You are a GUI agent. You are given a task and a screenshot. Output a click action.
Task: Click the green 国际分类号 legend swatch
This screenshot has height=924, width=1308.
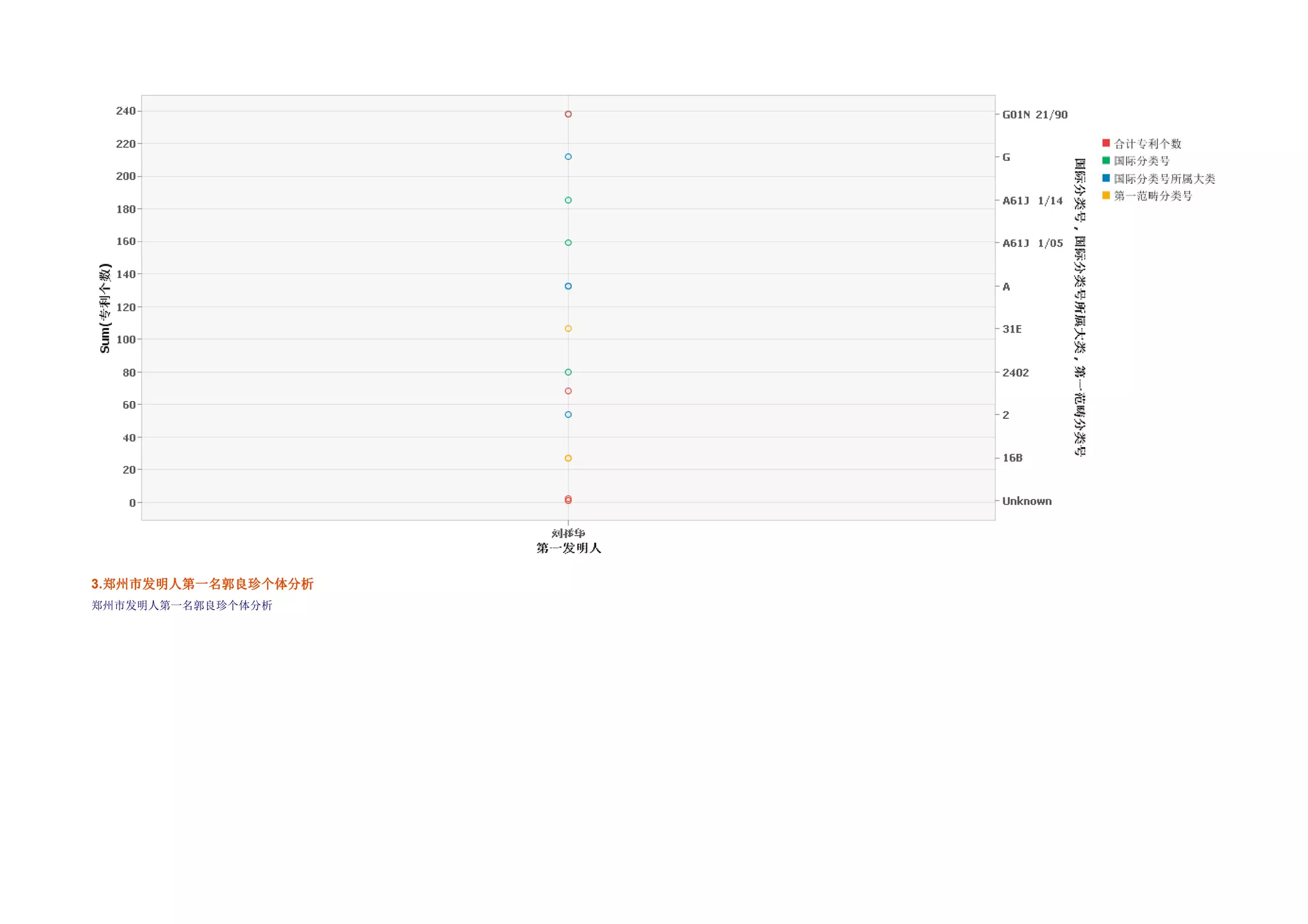click(x=1106, y=160)
